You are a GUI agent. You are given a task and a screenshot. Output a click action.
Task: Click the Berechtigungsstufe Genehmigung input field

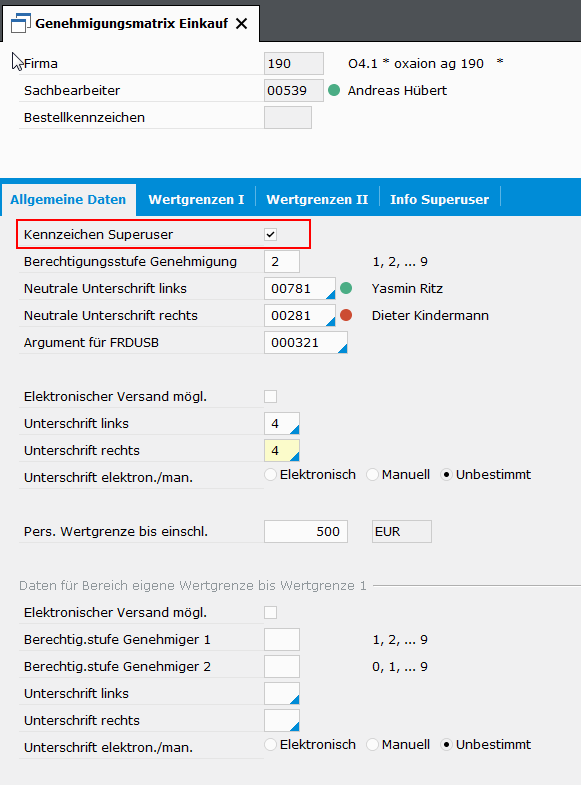click(282, 261)
